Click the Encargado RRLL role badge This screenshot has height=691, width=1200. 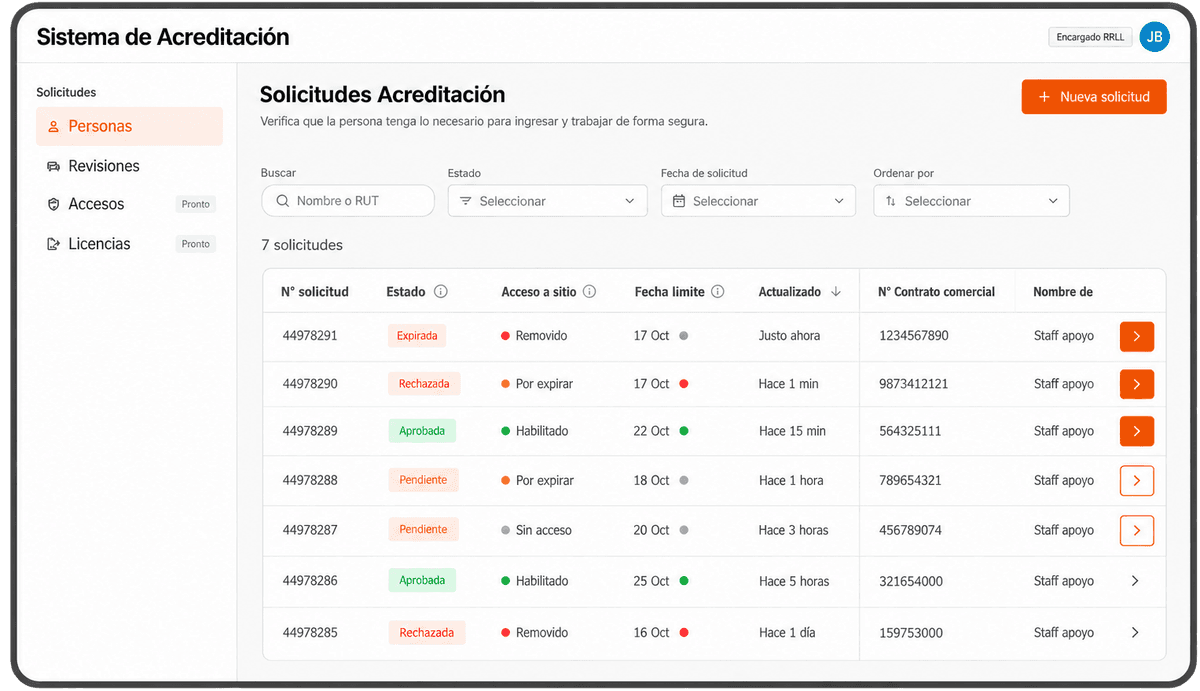[1090, 37]
